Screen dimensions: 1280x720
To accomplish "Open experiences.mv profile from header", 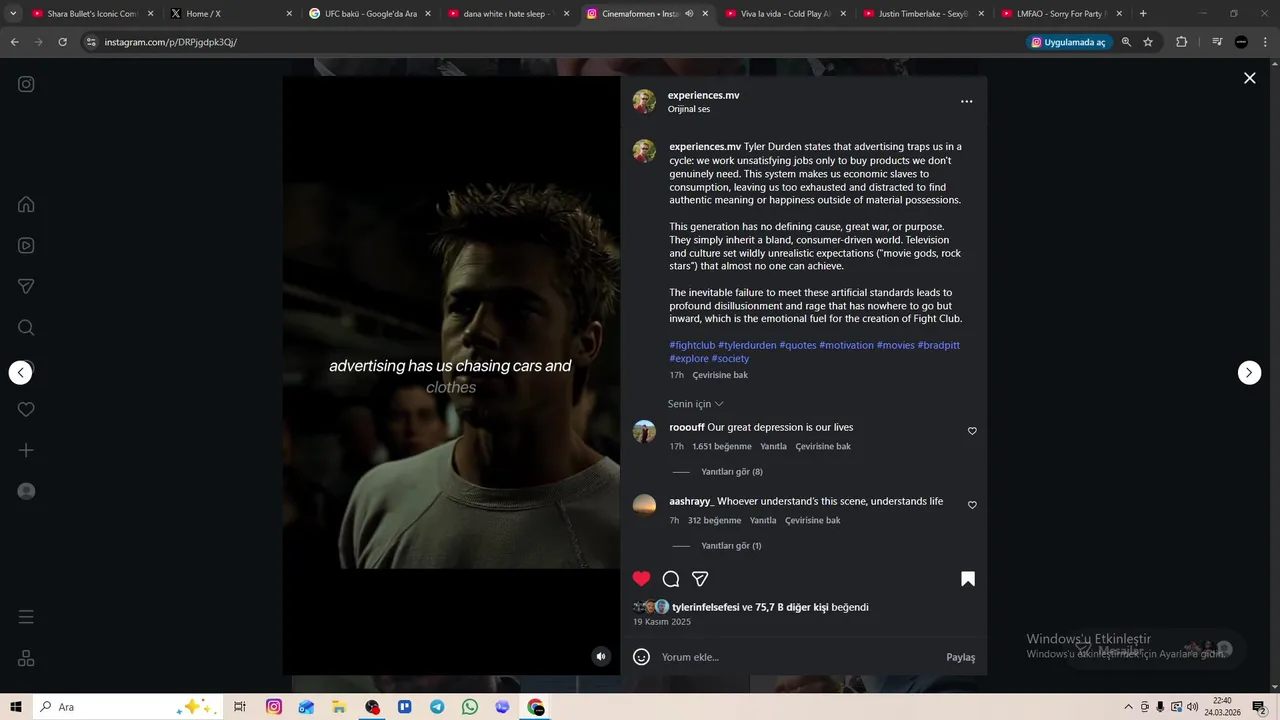I will point(704,95).
